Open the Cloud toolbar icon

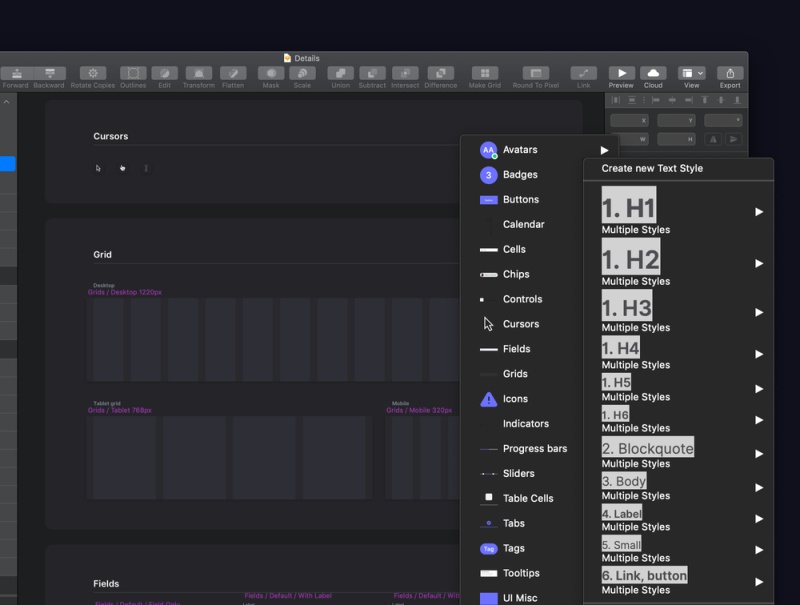[653, 73]
